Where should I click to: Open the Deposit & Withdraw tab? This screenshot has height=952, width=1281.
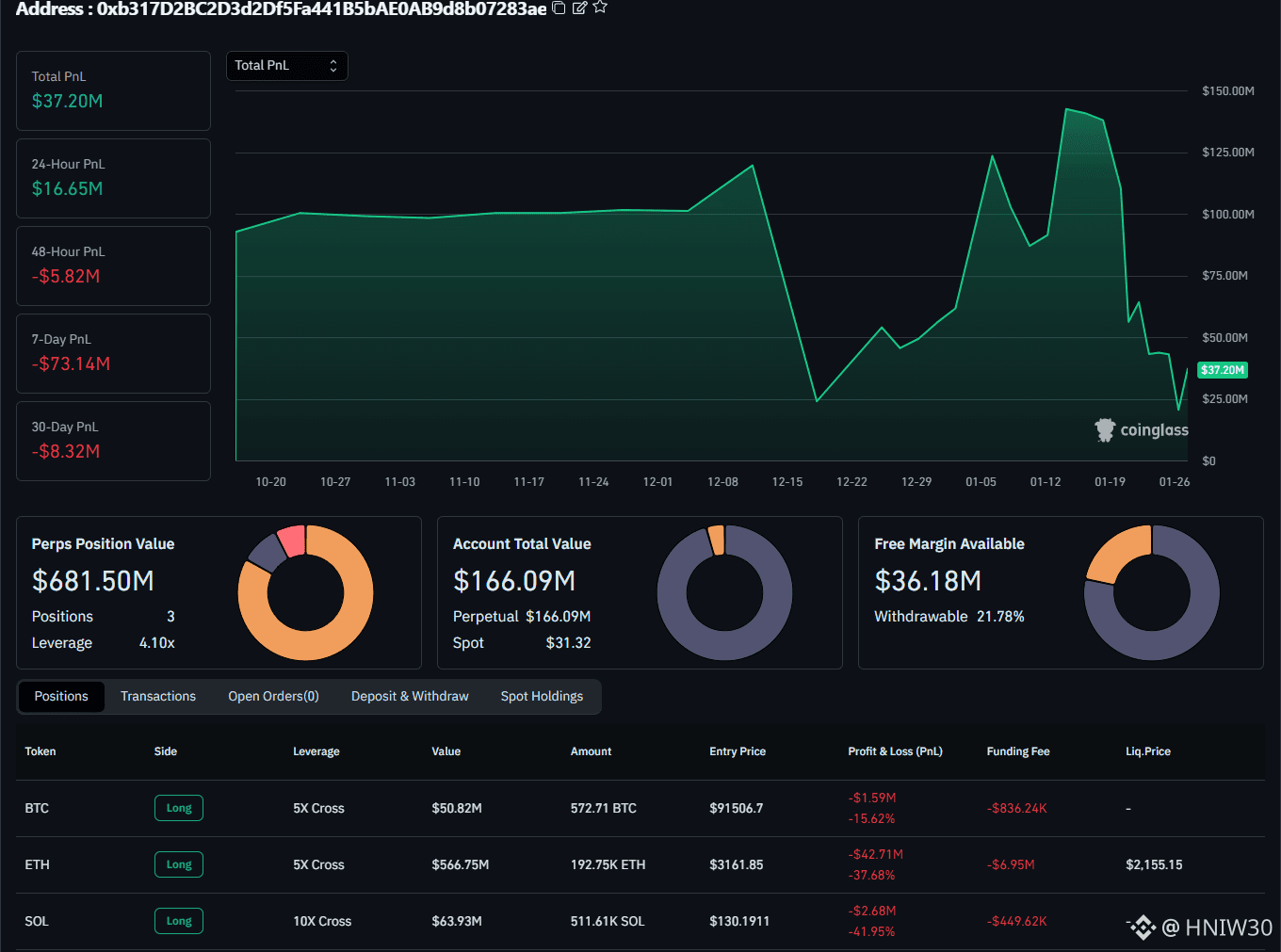(410, 697)
